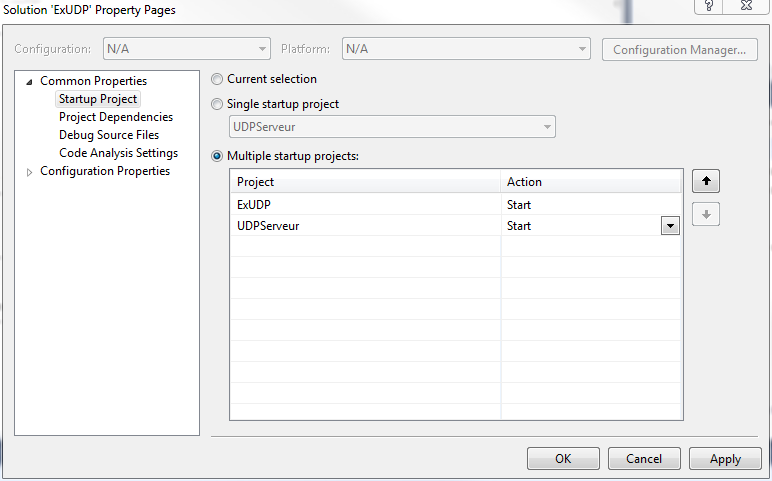This screenshot has width=772, height=481.
Task: Choose Multiple startup projects radio button
Action: (217, 156)
